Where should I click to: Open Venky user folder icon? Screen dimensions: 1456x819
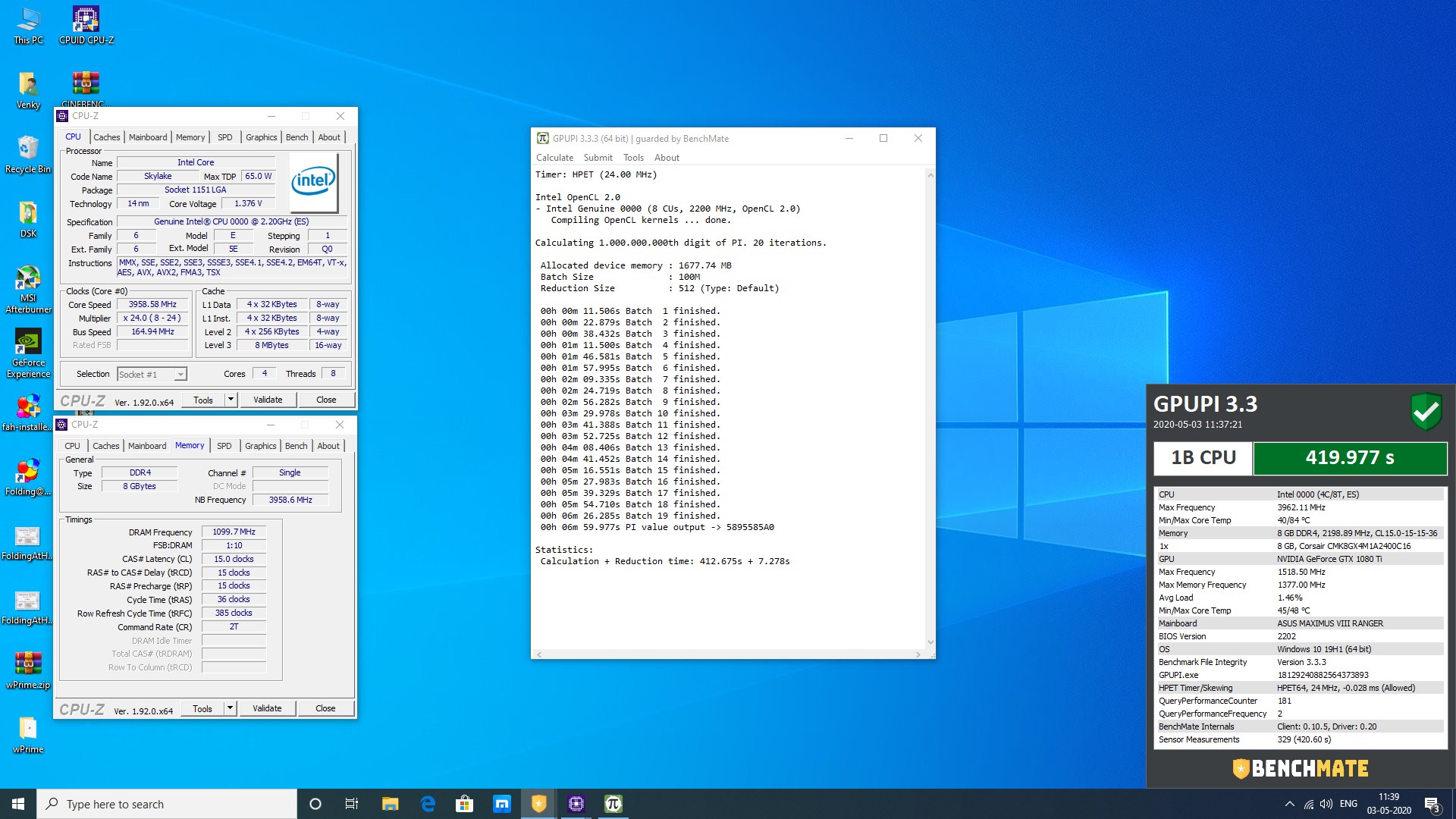point(28,90)
